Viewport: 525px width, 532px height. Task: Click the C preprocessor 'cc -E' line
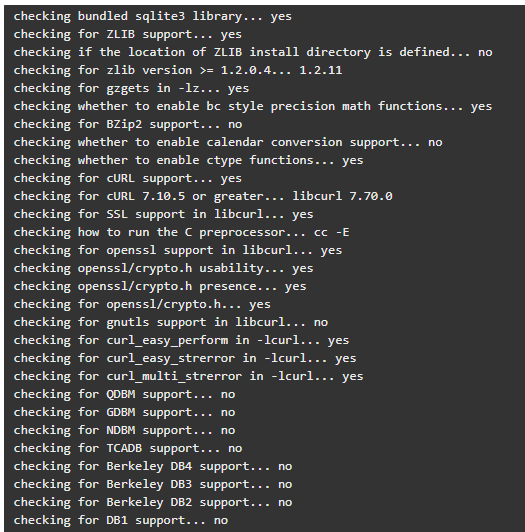[x=181, y=232]
